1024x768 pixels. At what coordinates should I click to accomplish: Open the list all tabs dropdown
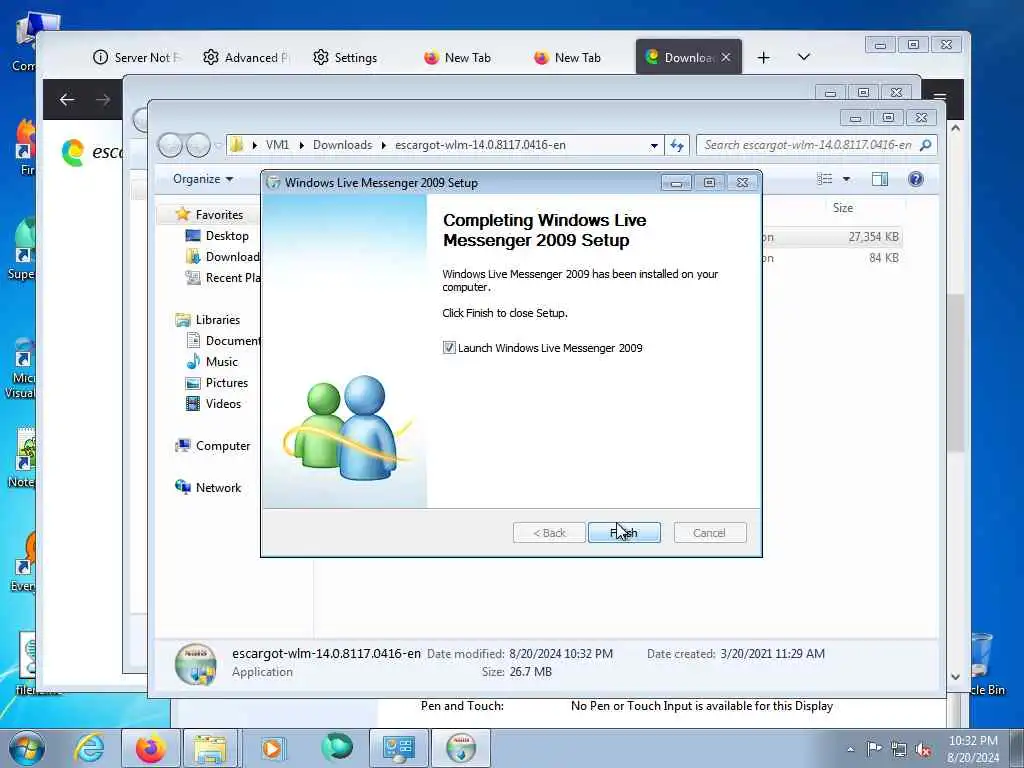[804, 57]
